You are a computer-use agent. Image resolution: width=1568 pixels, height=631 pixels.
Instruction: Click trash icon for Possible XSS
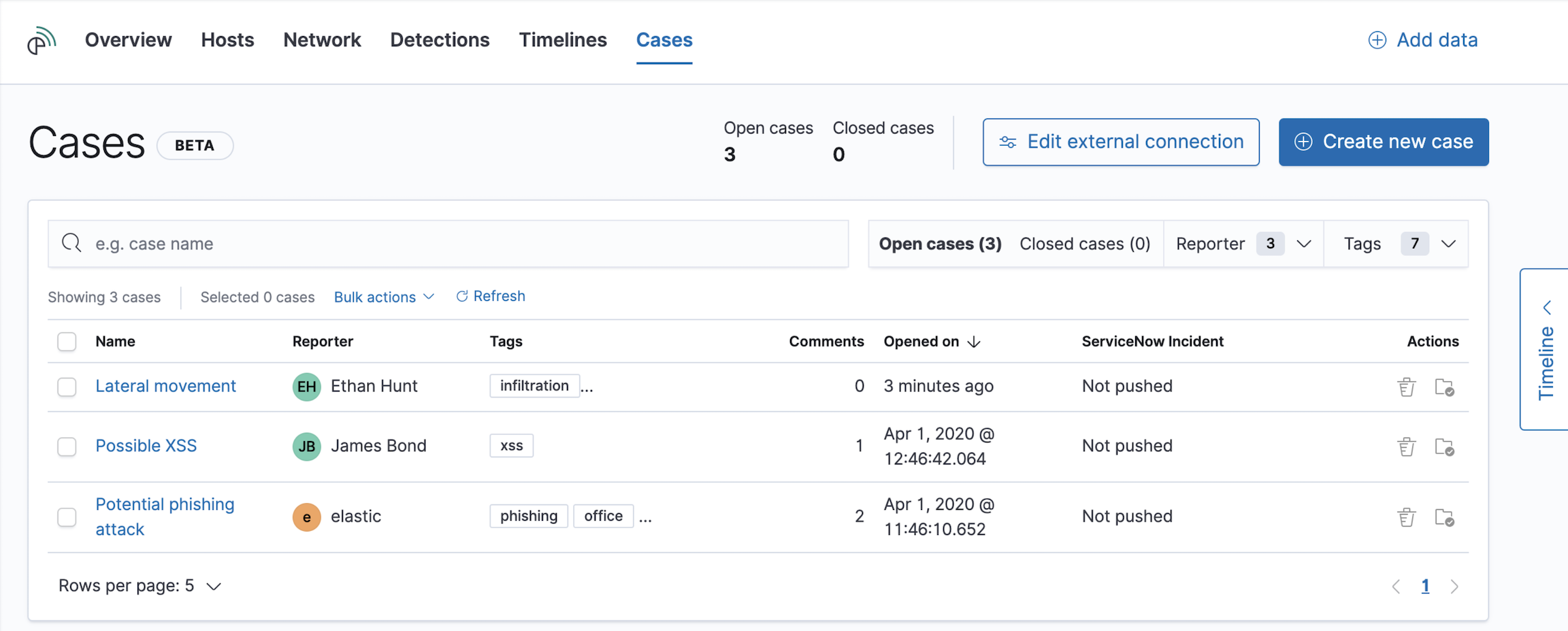pyautogui.click(x=1406, y=447)
